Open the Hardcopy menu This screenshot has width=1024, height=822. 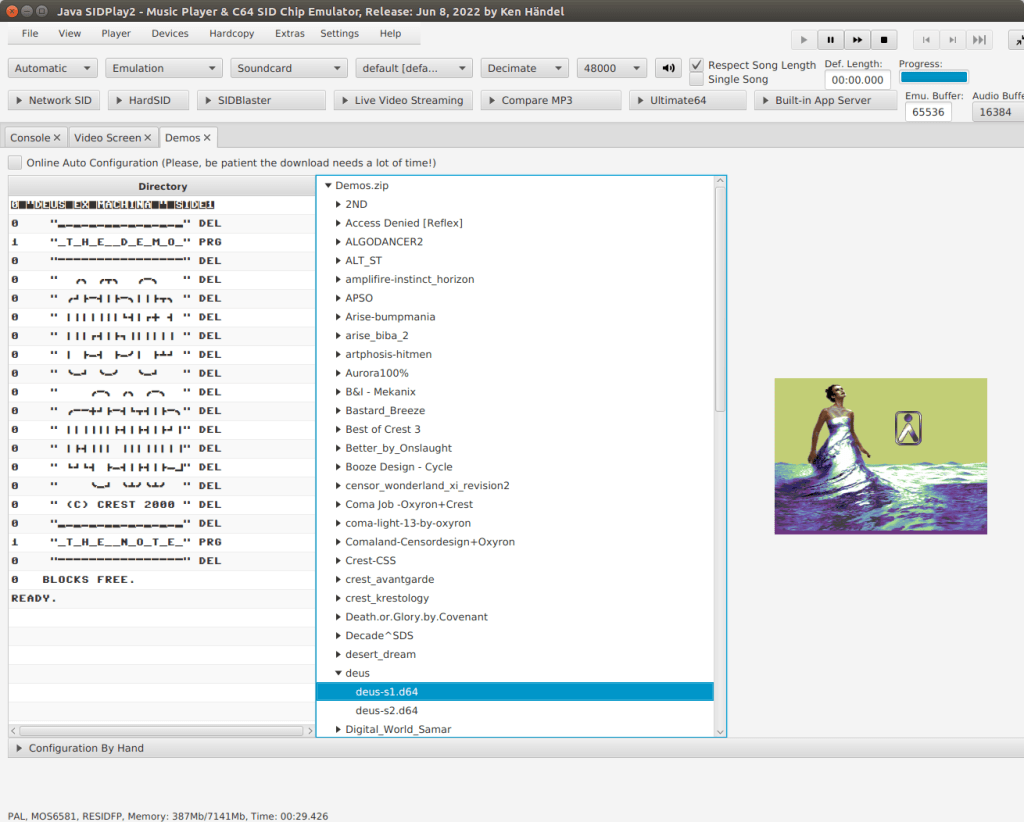(231, 33)
